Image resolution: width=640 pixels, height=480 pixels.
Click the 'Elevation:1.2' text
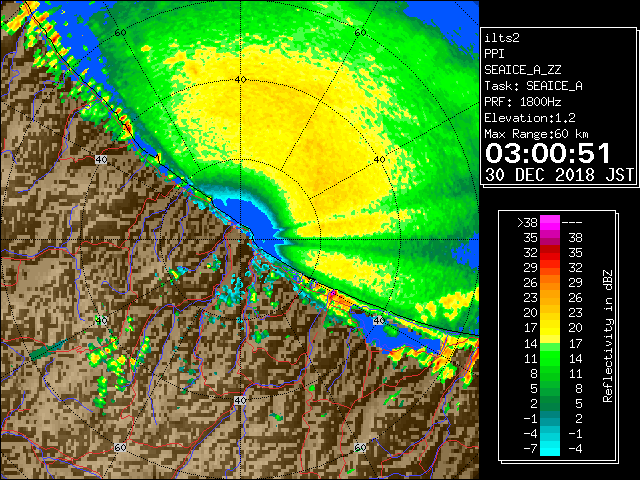click(x=530, y=118)
